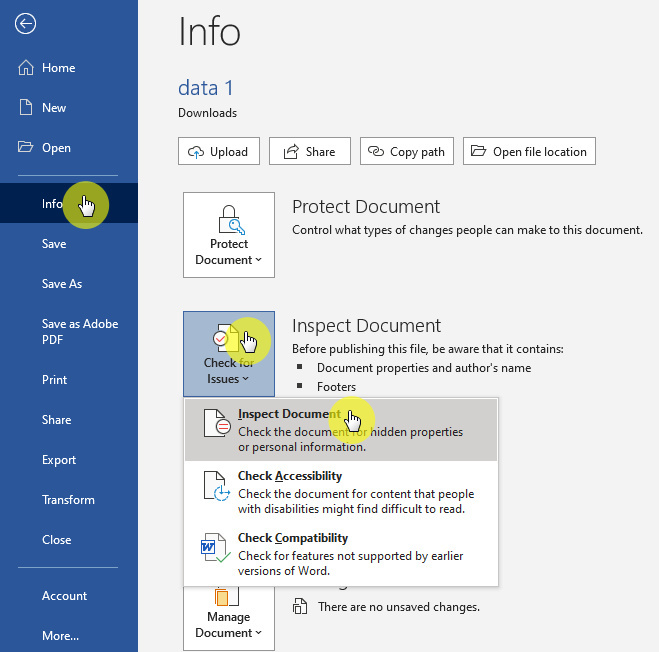The width and height of the screenshot is (659, 652).
Task: Click the back arrow circle icon
Action: click(25, 24)
